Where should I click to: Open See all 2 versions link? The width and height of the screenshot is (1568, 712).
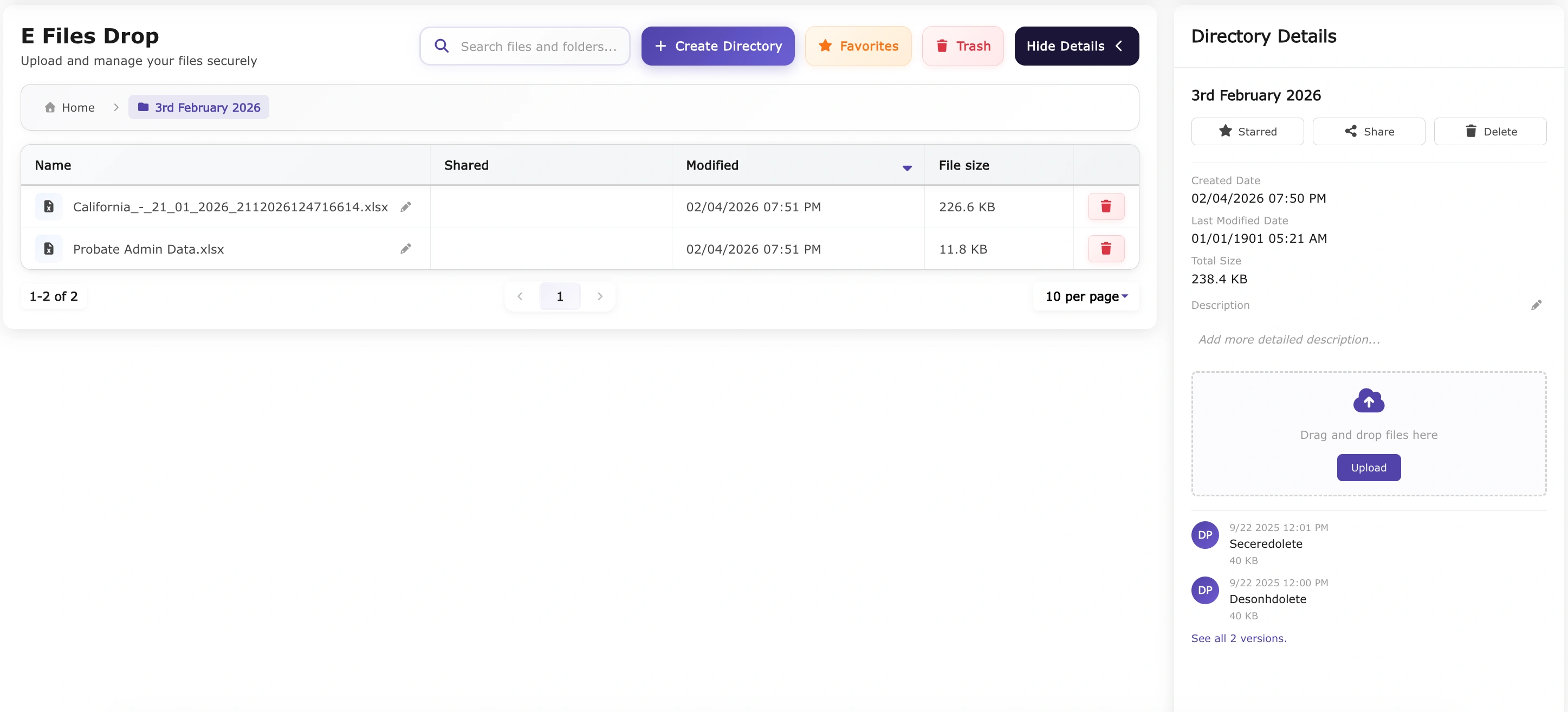(x=1239, y=638)
